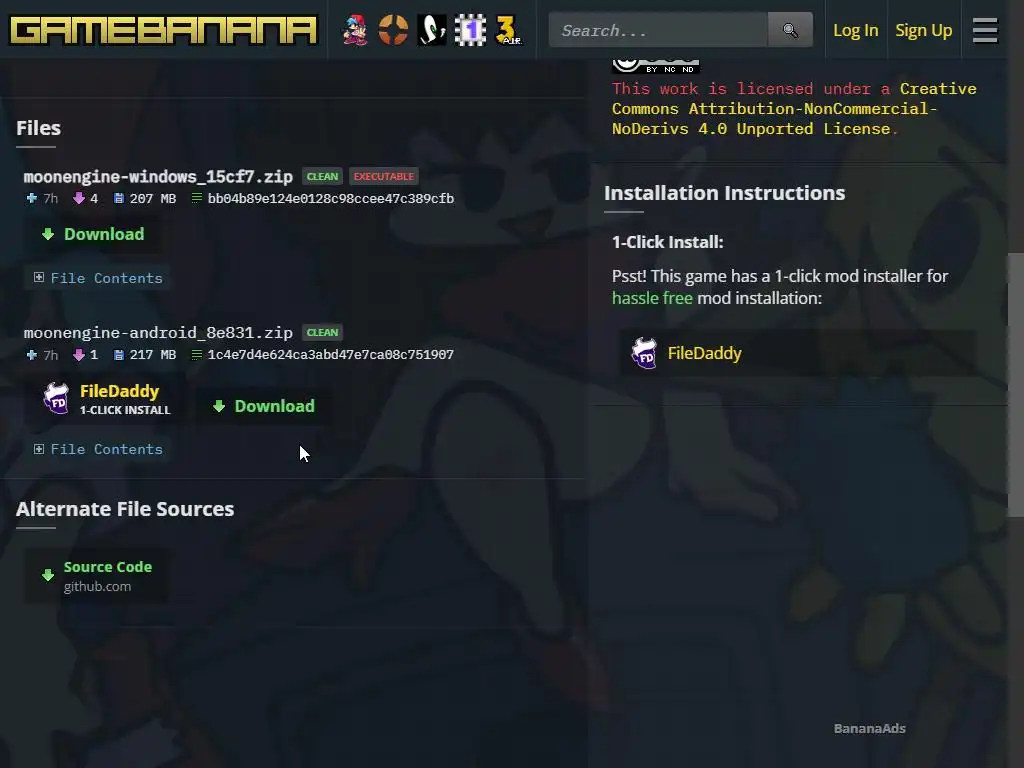Expand File Contents for the Android zip
1024x768 pixels.
(98, 449)
